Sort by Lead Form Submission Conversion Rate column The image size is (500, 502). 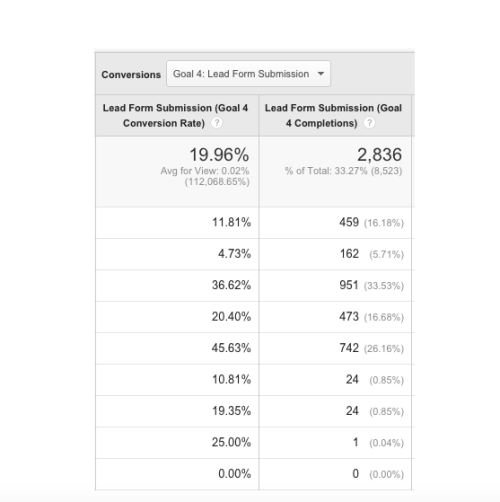click(175, 115)
